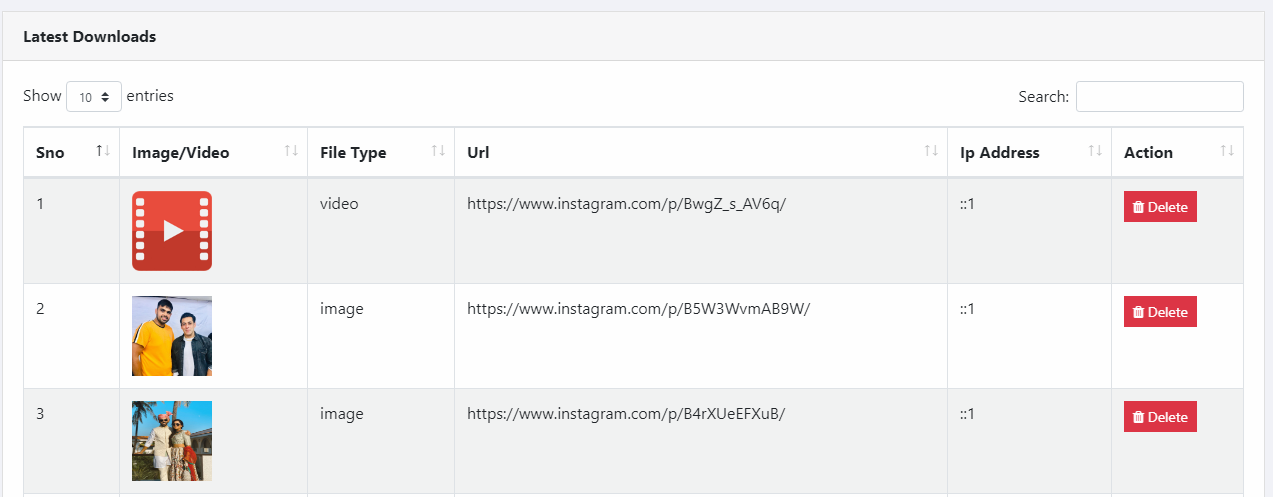Viewport: 1273px width, 497px height.
Task: Delete the first video download entry
Action: (1160, 207)
